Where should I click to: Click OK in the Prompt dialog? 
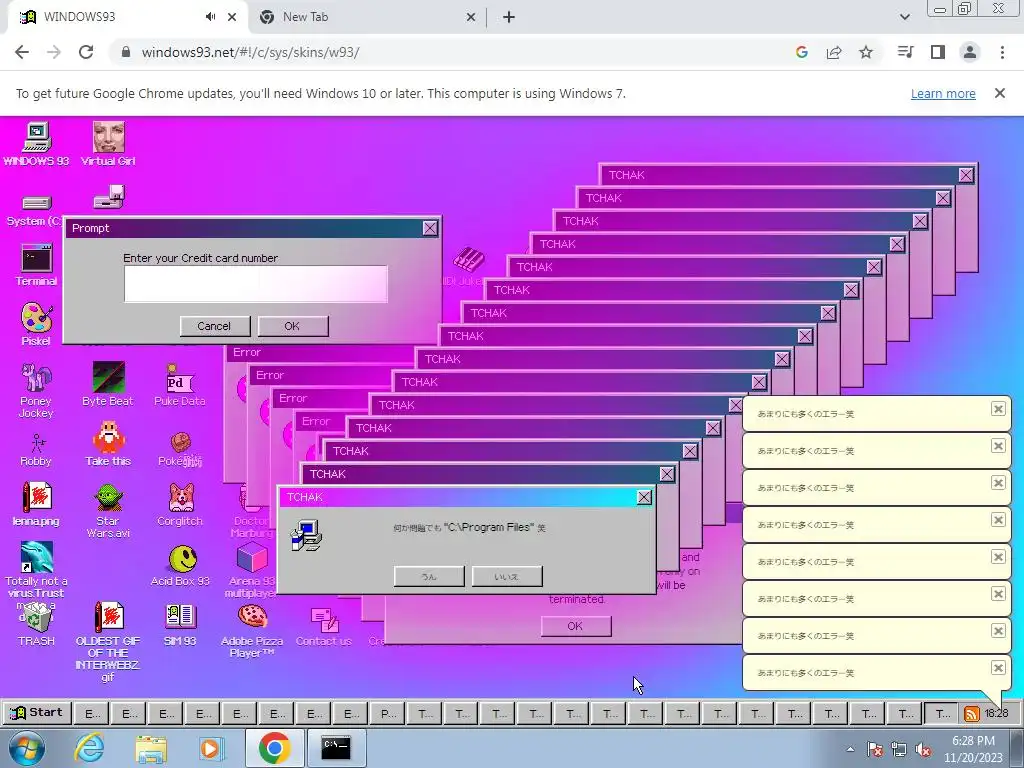point(292,326)
